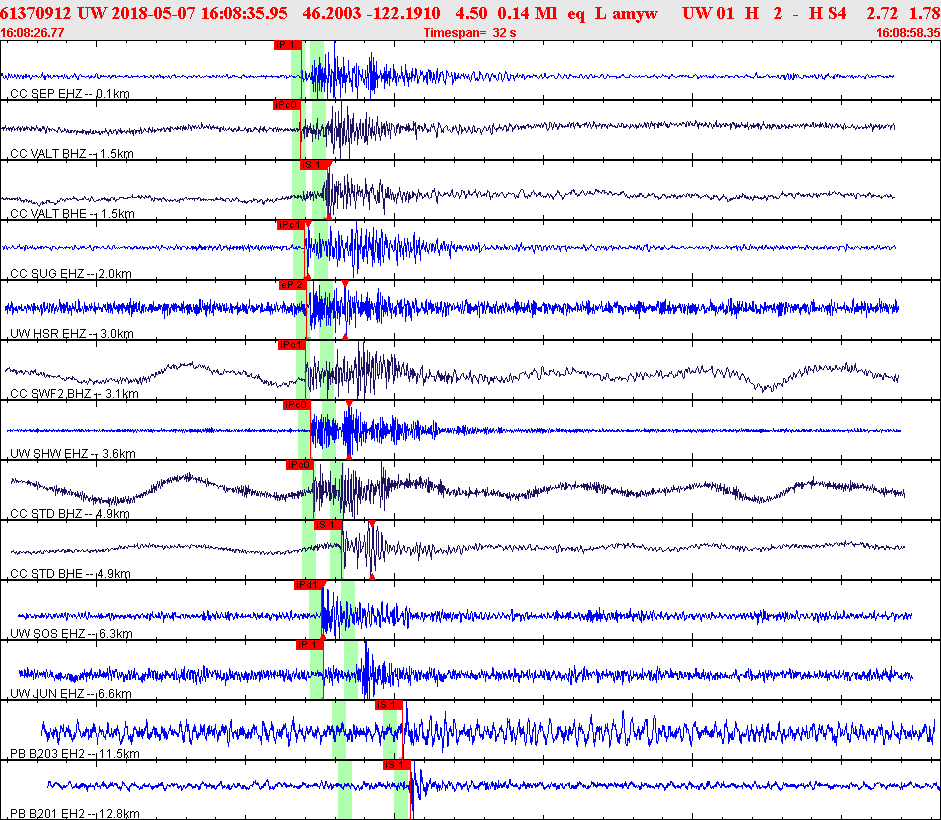Click the 'CC VALT BHZ -- 1.5km' station label

[72, 154]
